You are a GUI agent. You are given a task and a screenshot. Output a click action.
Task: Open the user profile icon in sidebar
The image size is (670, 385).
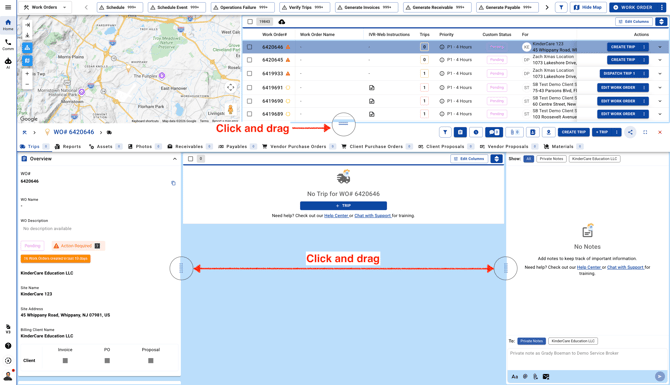tap(8, 376)
